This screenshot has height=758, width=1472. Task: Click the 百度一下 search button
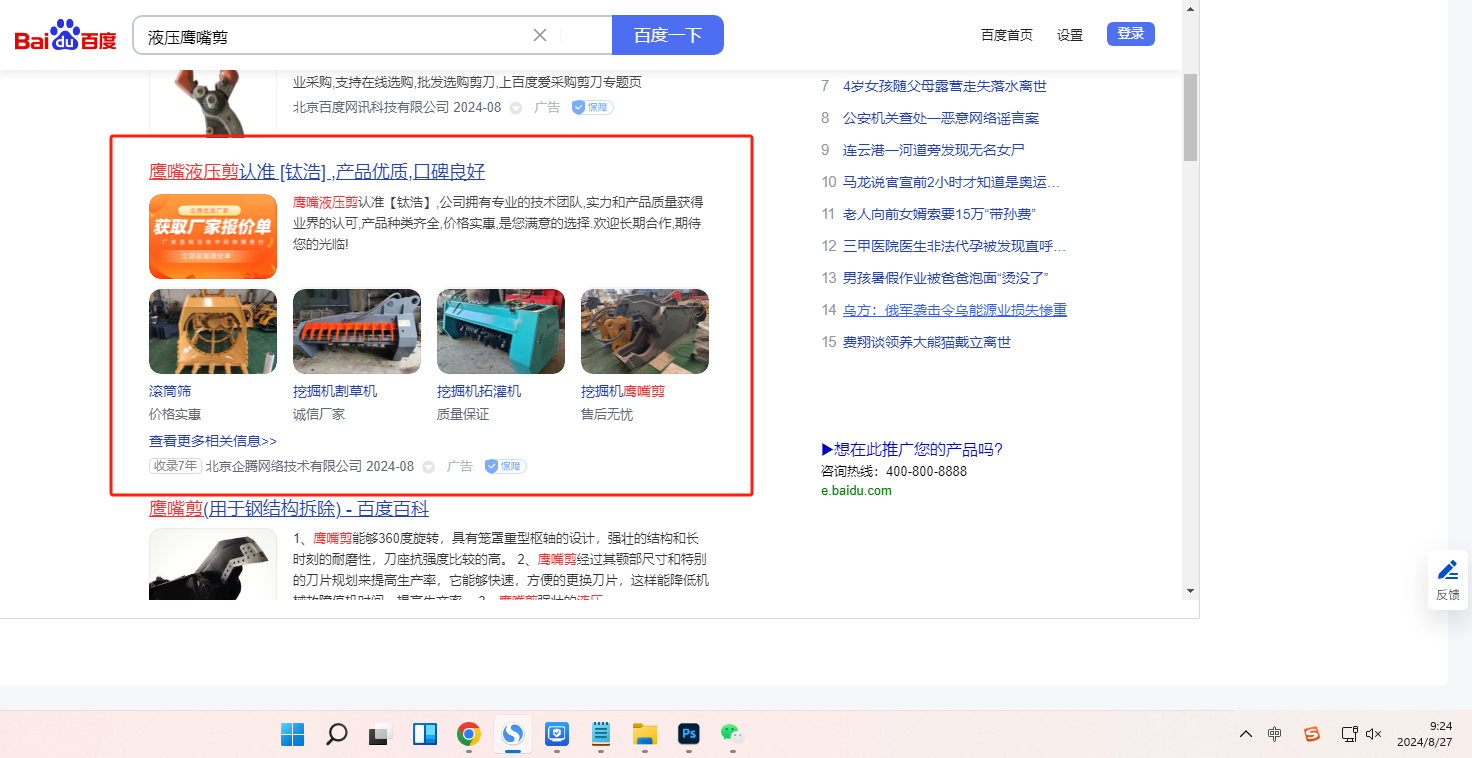[x=667, y=35]
